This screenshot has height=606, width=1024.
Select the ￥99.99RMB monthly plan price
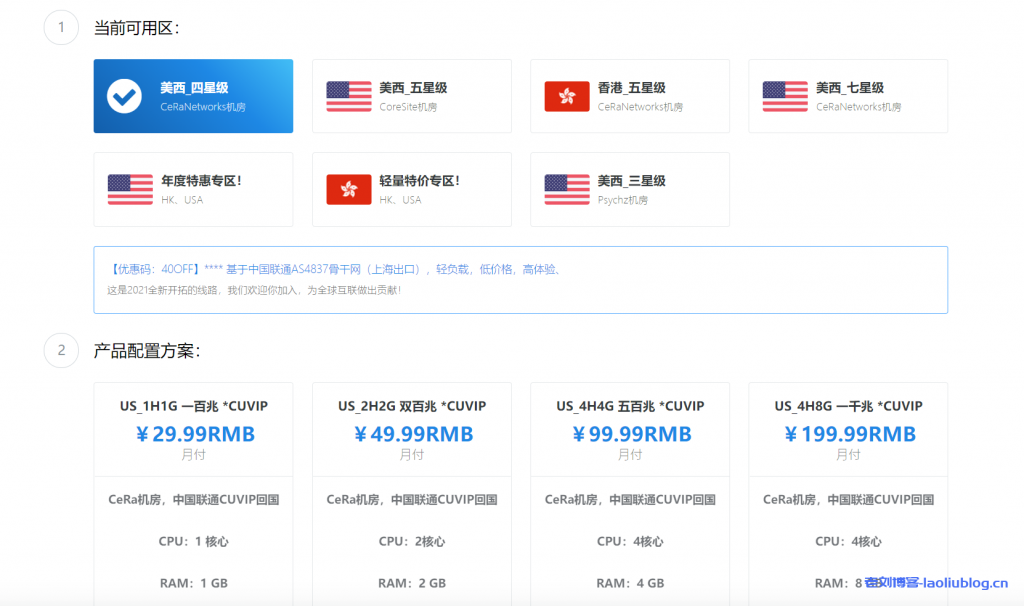tap(630, 434)
